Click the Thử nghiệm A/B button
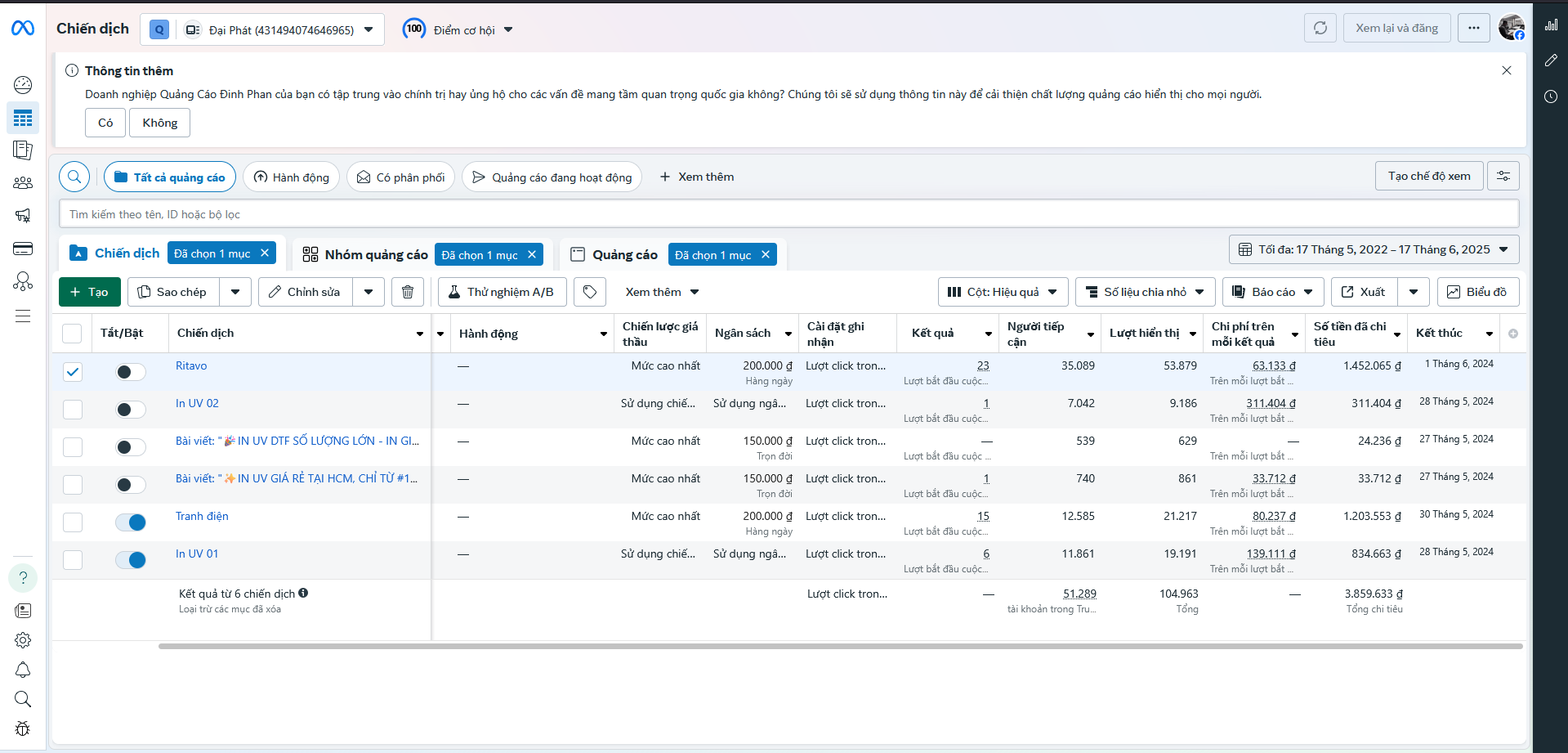This screenshot has width=1568, height=753. click(x=503, y=292)
